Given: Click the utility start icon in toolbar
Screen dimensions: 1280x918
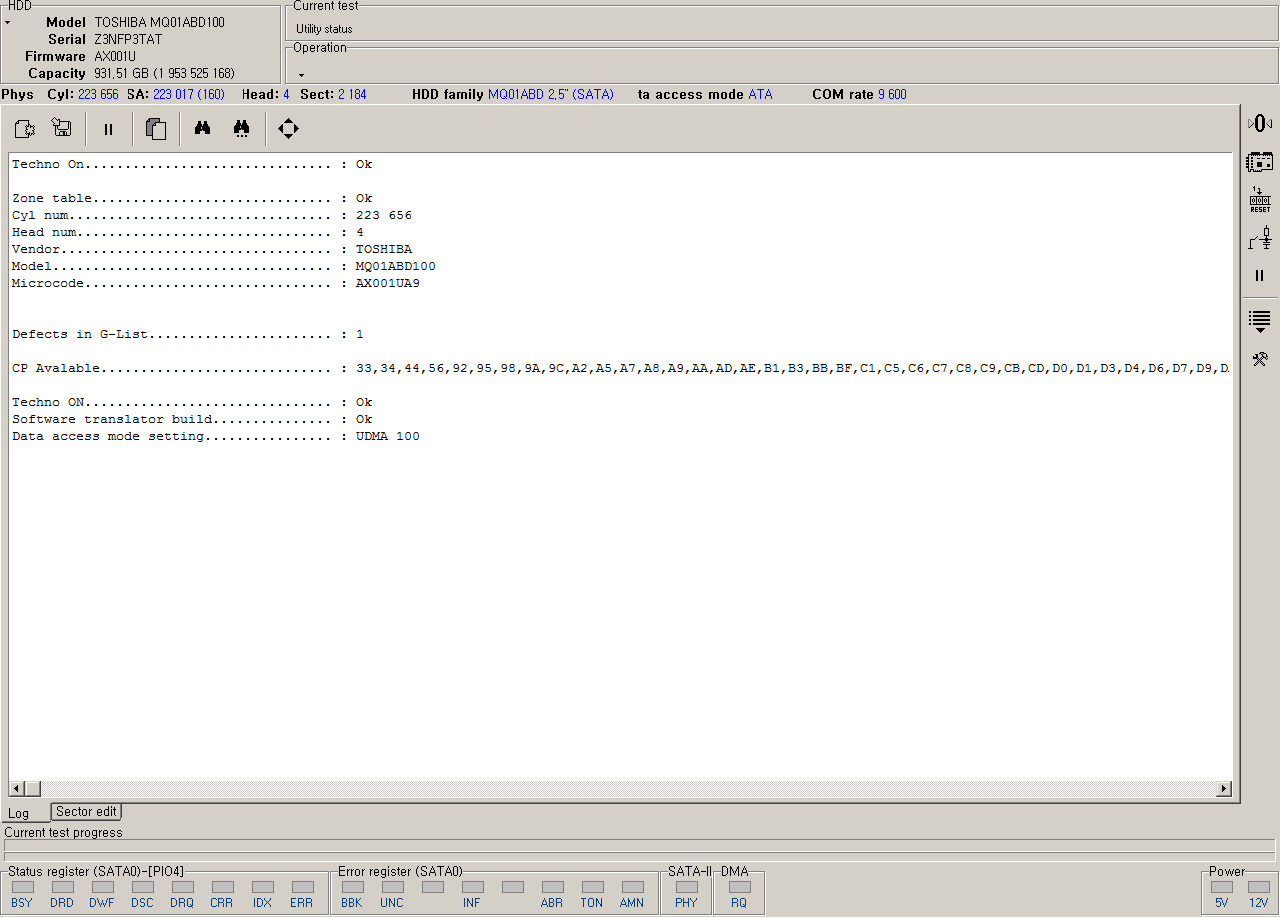Looking at the screenshot, I should tap(25, 128).
